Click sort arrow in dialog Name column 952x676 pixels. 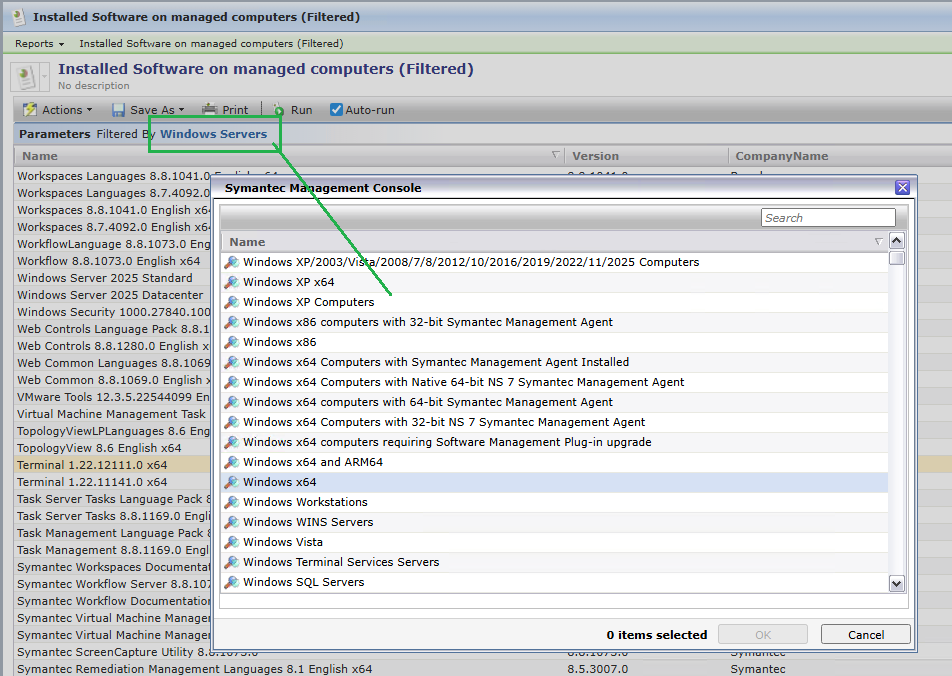(x=878, y=242)
